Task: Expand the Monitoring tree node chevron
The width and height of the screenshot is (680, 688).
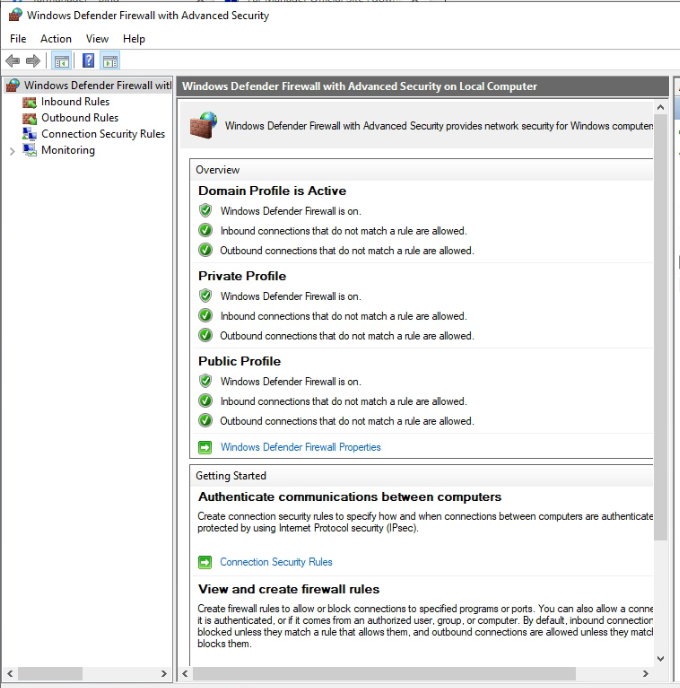Action: pos(12,151)
